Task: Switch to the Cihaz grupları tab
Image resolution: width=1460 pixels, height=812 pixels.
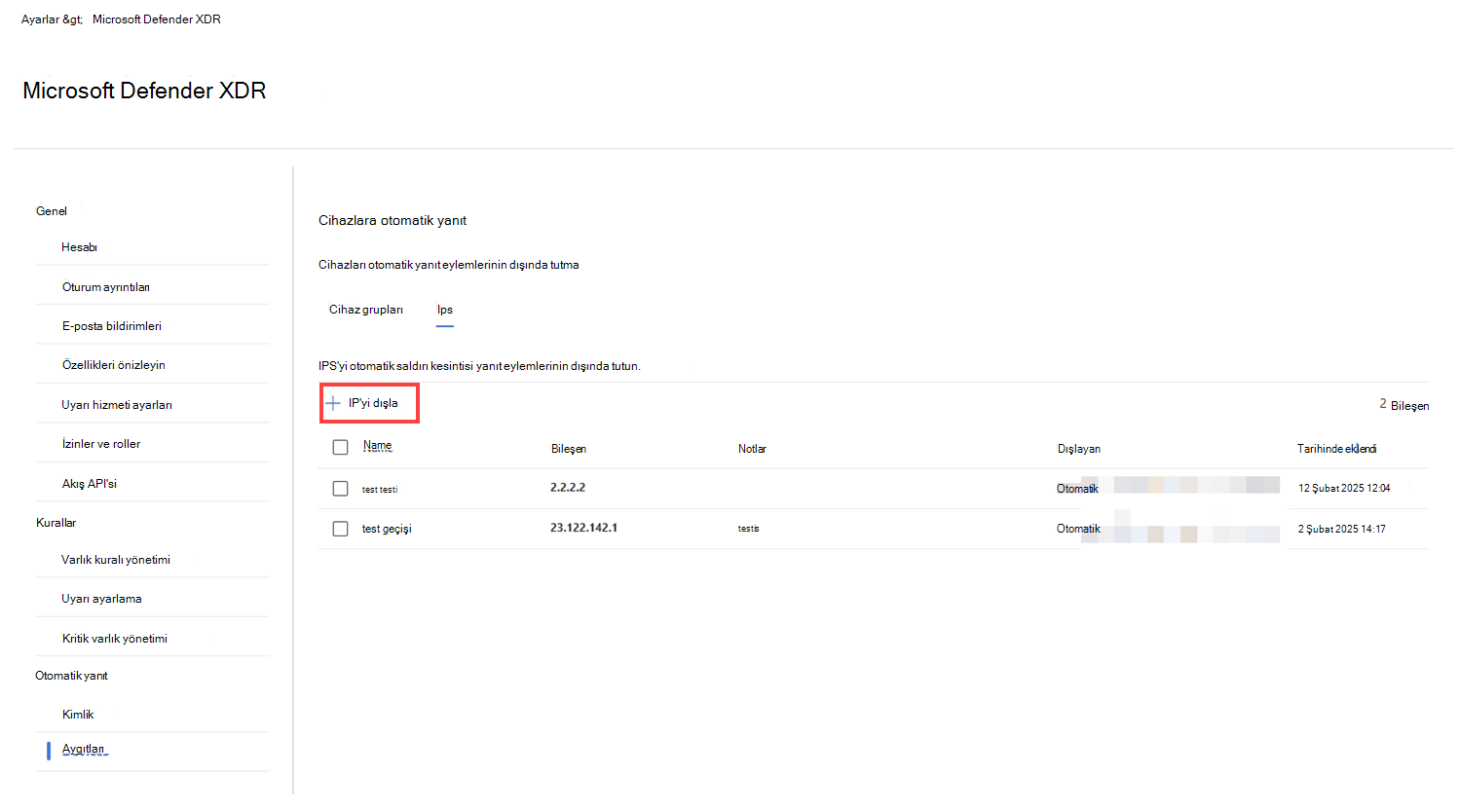Action: pos(366,310)
